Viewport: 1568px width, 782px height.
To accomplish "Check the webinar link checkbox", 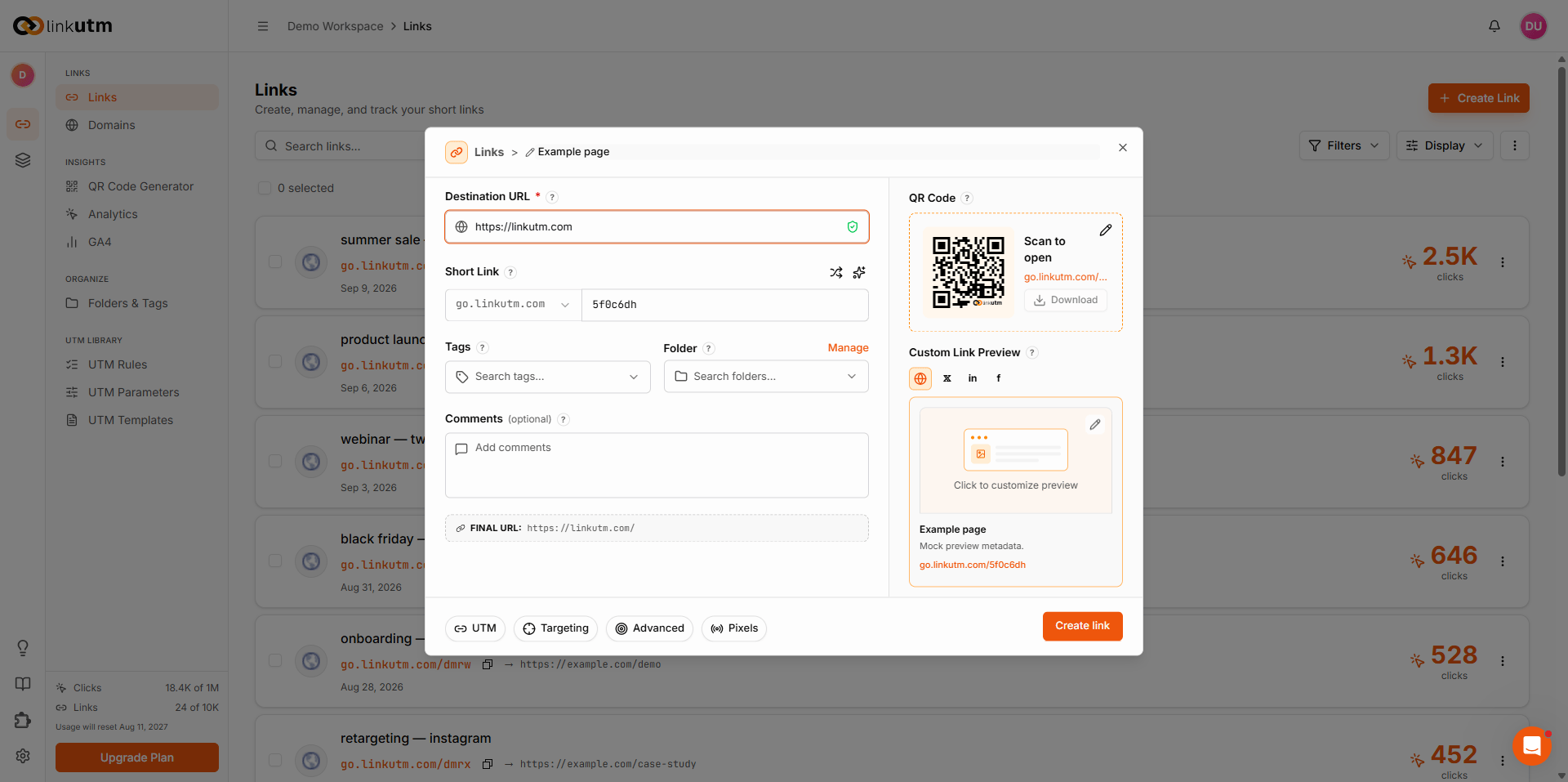I will tap(275, 461).
